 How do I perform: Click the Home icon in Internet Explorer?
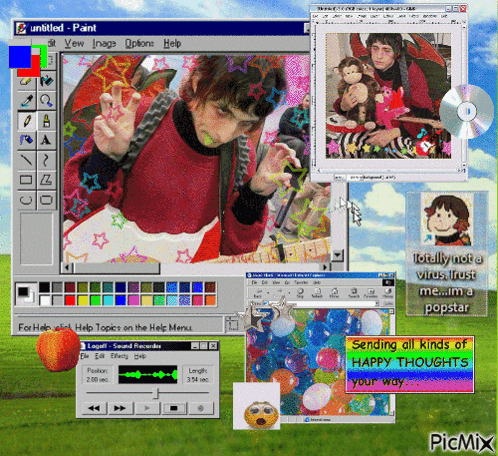tap(334, 293)
